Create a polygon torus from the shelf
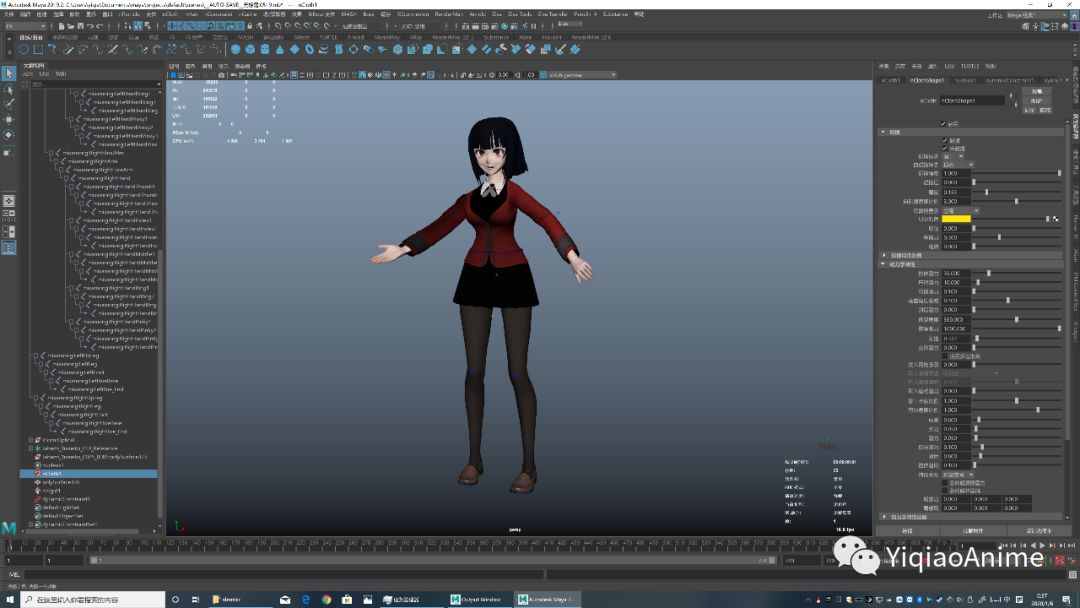1080x608 pixels. [x=309, y=50]
